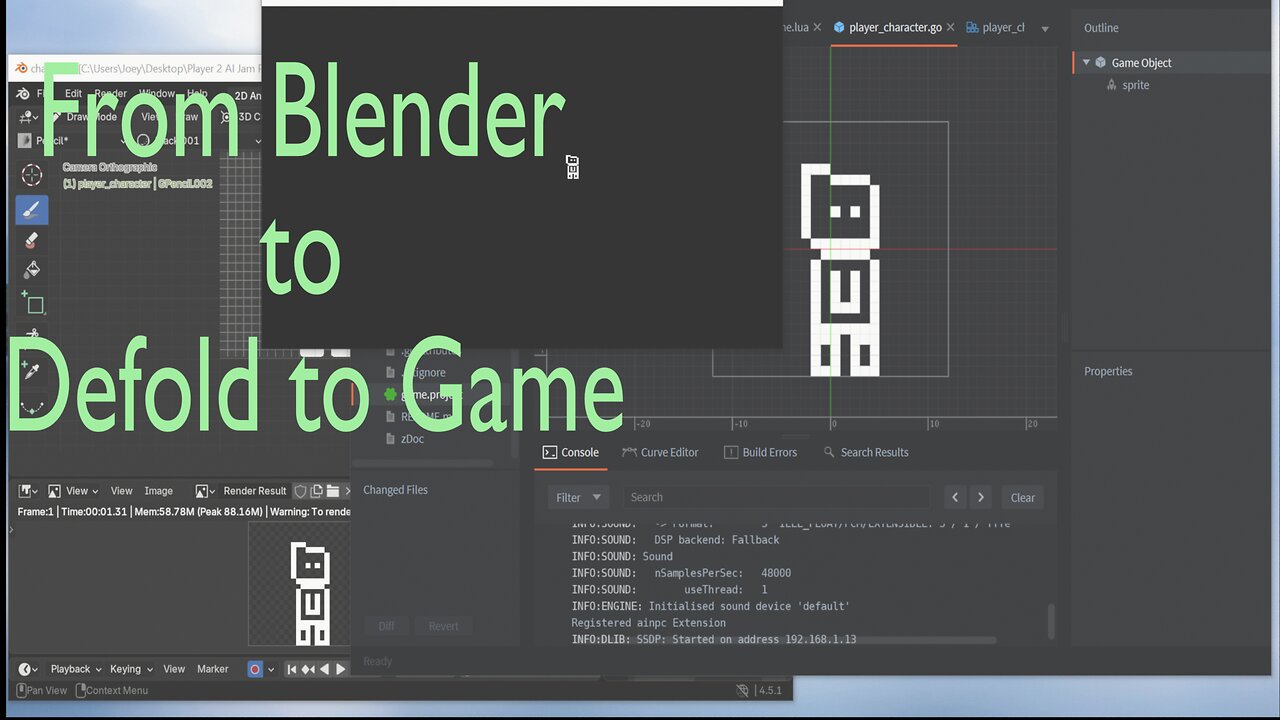Open the console Filter dropdown
This screenshot has height=720, width=1280.
pyautogui.click(x=579, y=497)
